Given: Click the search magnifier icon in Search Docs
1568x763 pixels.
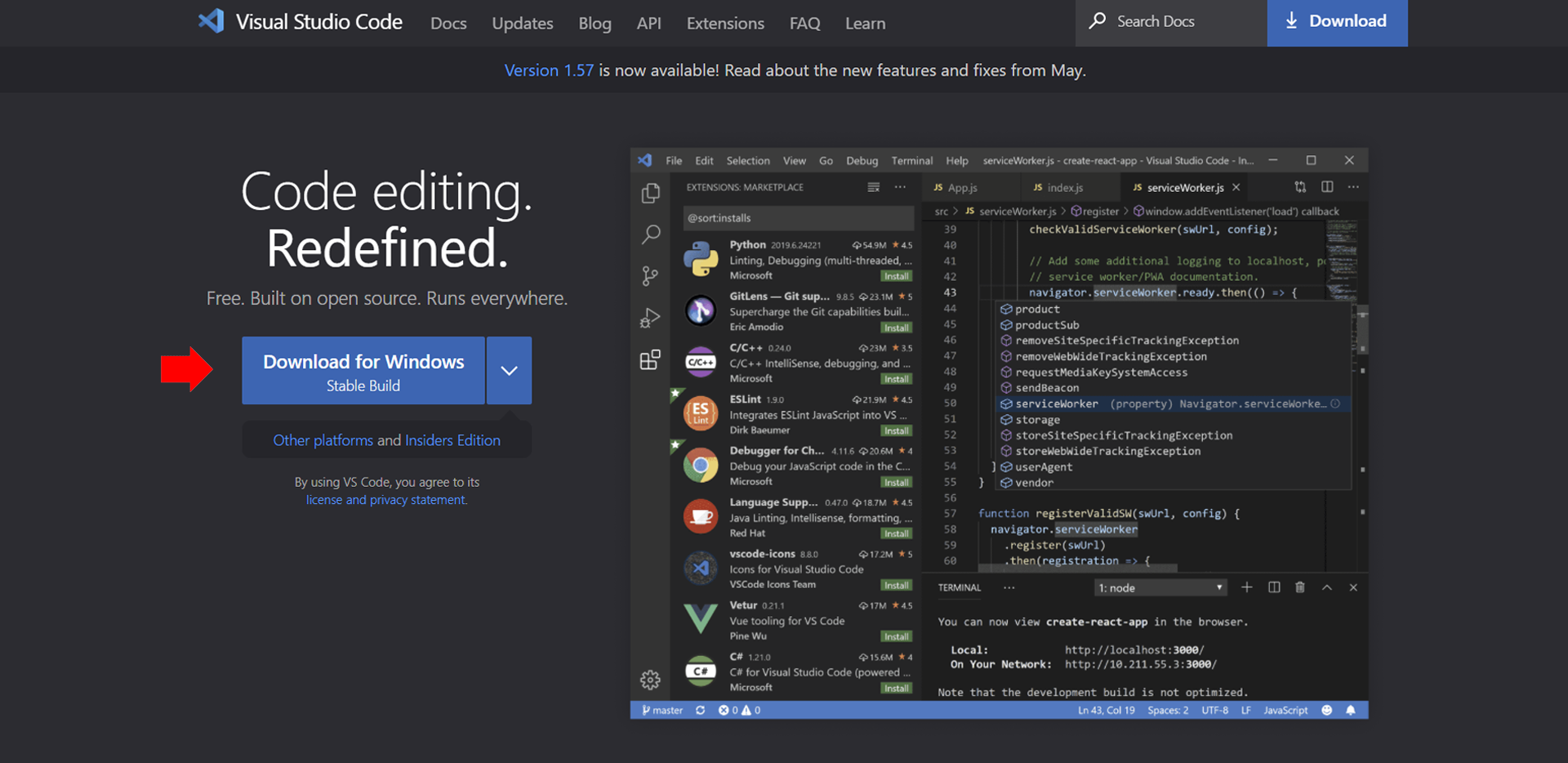Looking at the screenshot, I should 1098,20.
